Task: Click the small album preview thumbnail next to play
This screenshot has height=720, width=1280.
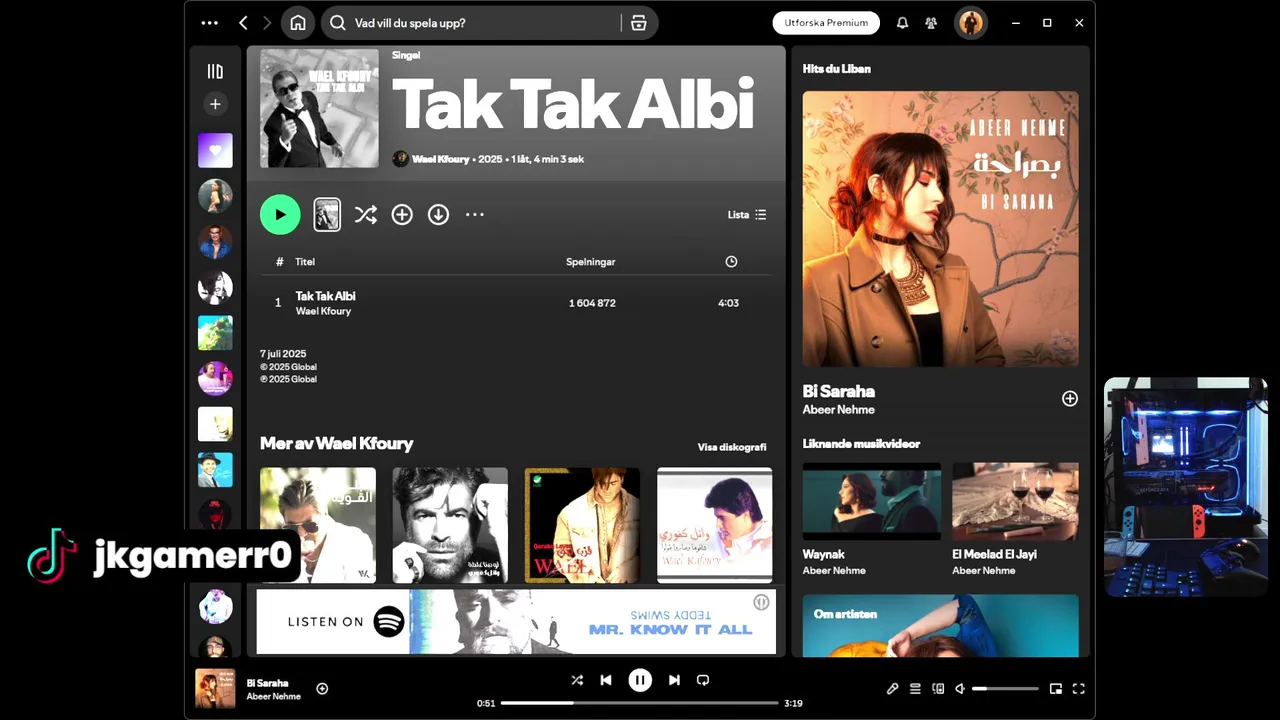Action: coord(327,215)
